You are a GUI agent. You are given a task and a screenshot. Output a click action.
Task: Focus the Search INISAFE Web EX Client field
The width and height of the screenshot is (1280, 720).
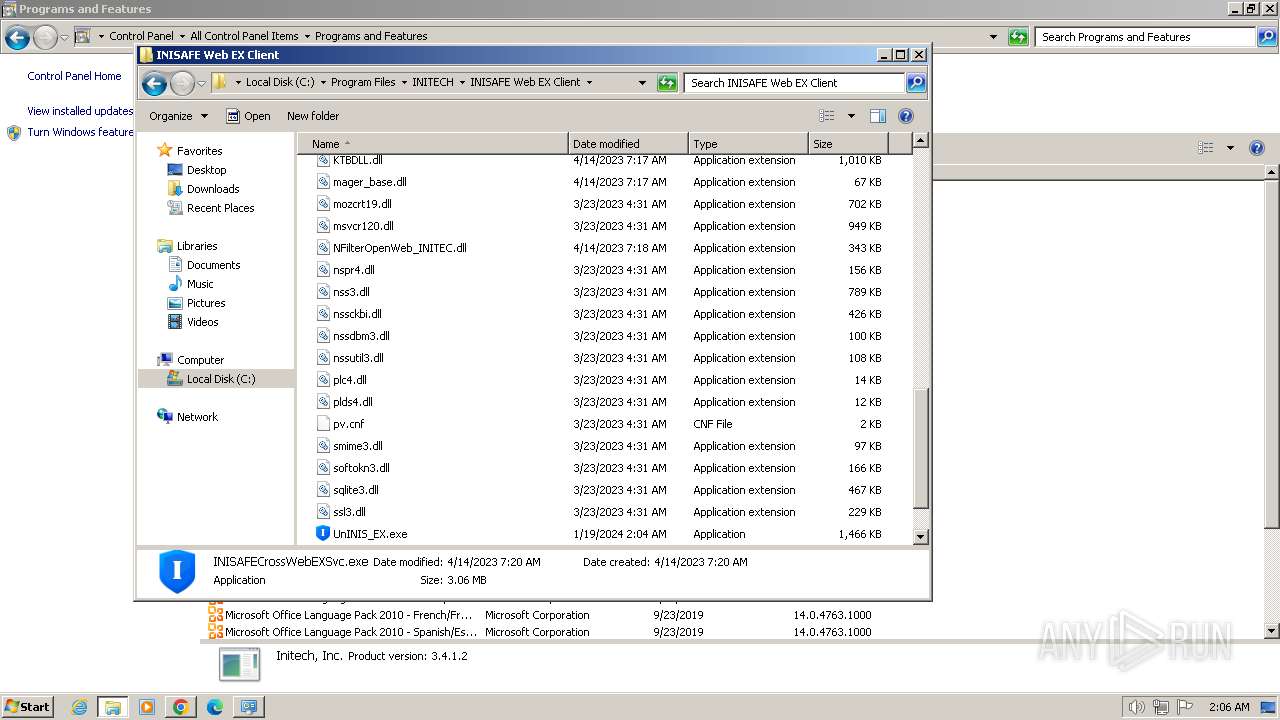795,83
